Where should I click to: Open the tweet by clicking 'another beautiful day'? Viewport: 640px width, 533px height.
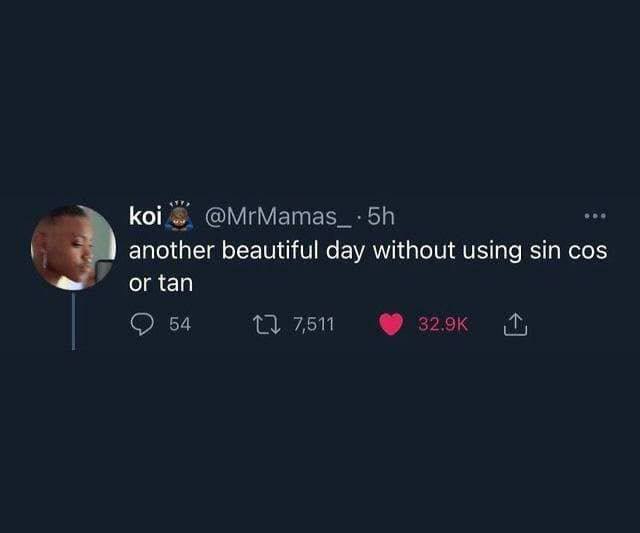tap(246, 250)
